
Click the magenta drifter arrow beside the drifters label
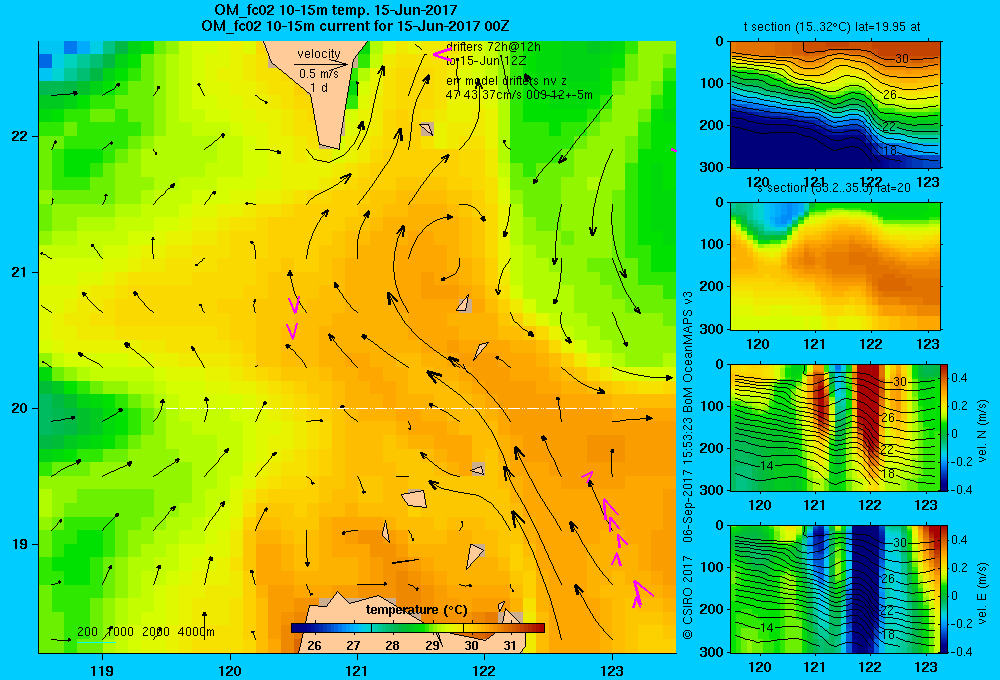point(441,54)
